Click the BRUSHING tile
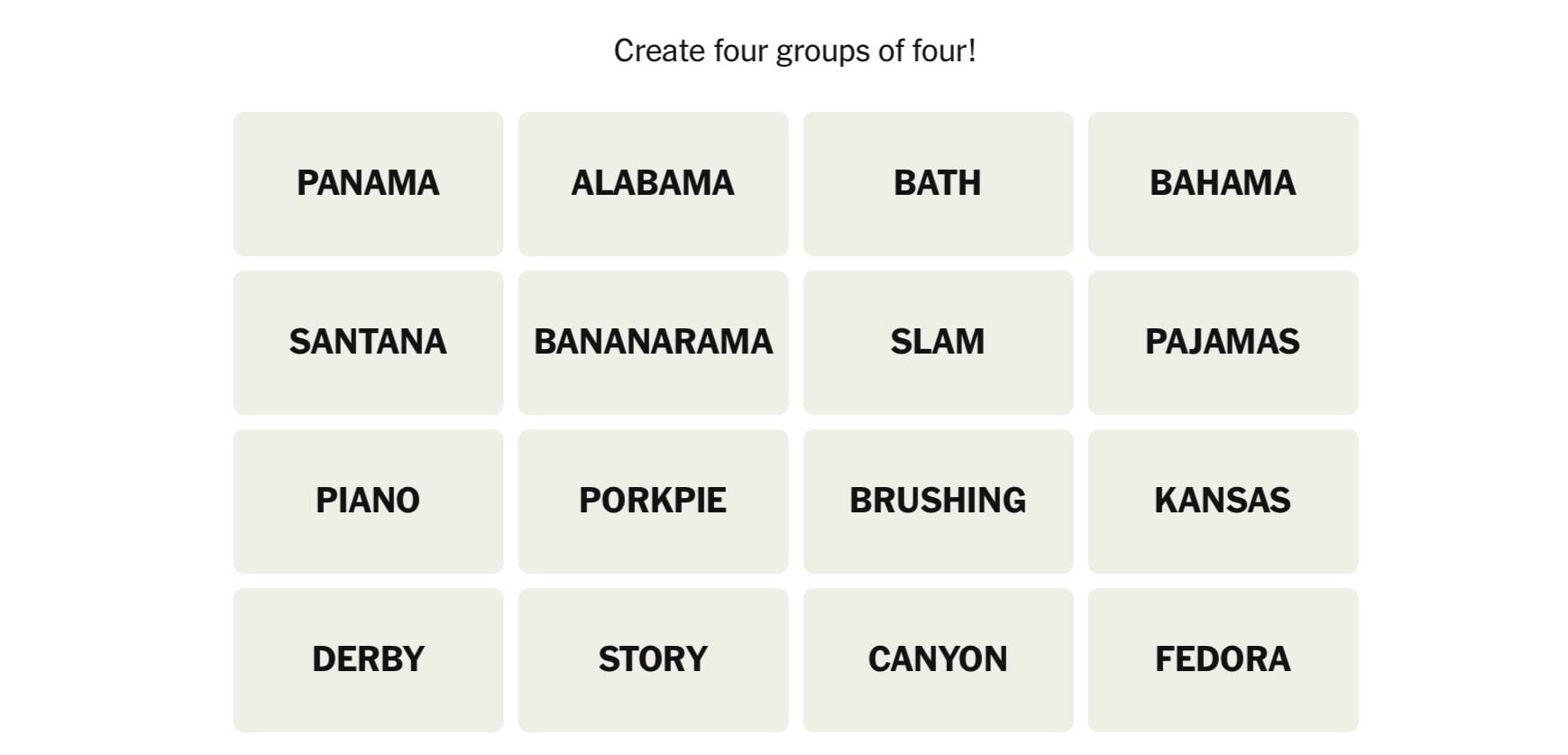The height and width of the screenshot is (755, 1568). click(938, 501)
